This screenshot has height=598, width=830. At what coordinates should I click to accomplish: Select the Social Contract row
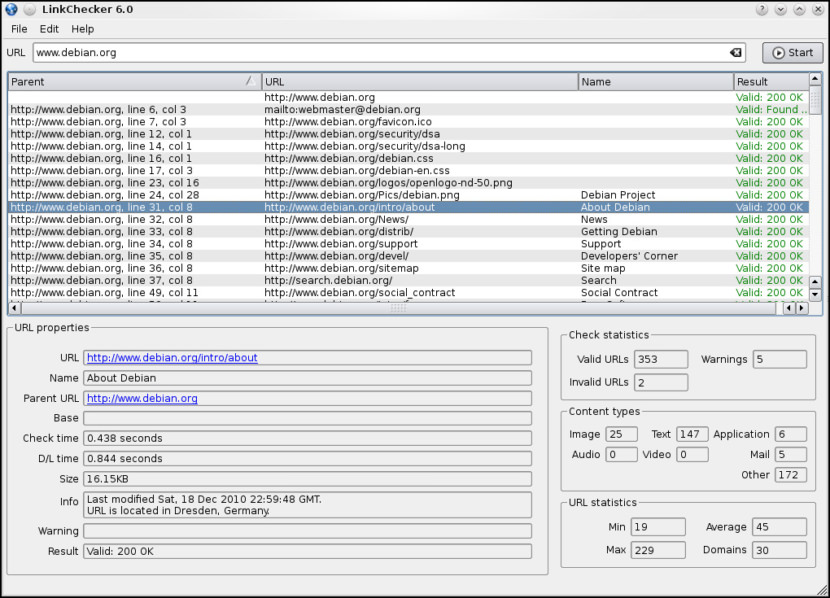(408, 292)
